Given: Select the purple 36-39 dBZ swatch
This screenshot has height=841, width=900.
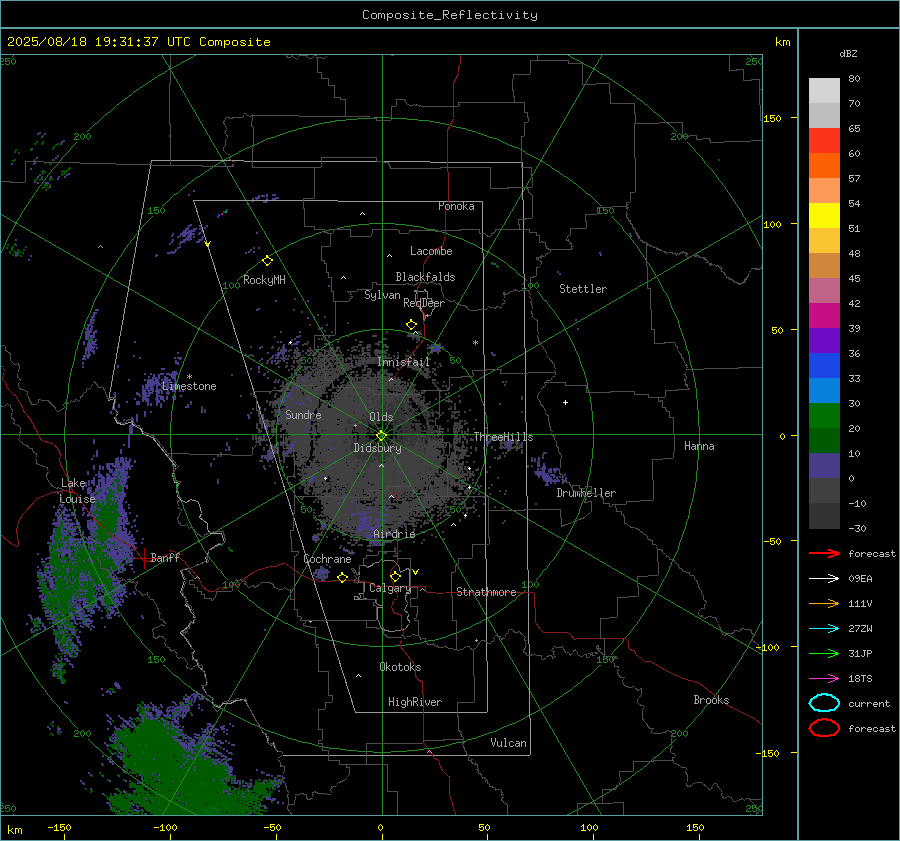Looking at the screenshot, I should (824, 340).
